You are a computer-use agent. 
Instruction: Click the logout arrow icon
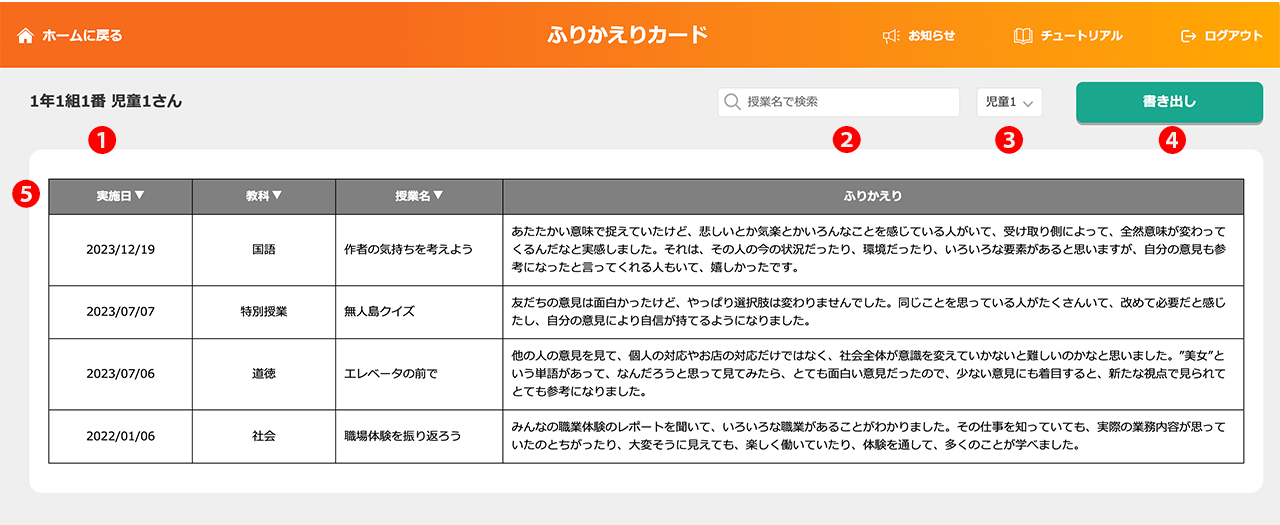(x=1188, y=36)
